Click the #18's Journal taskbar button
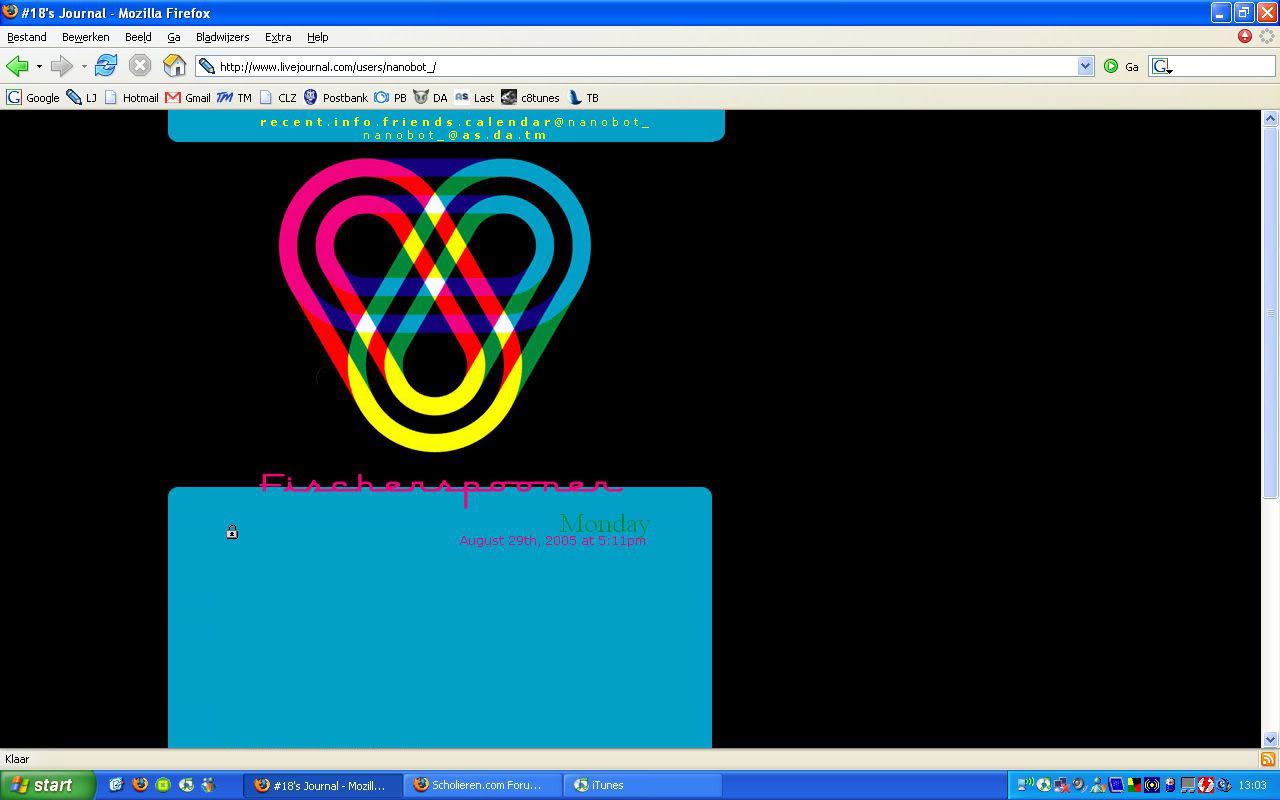The image size is (1280, 800). (323, 785)
